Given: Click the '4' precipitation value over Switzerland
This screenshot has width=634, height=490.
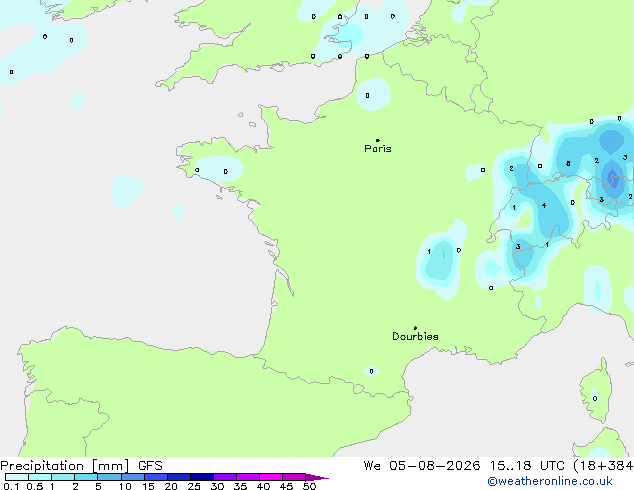Looking at the screenshot, I should 544,206.
